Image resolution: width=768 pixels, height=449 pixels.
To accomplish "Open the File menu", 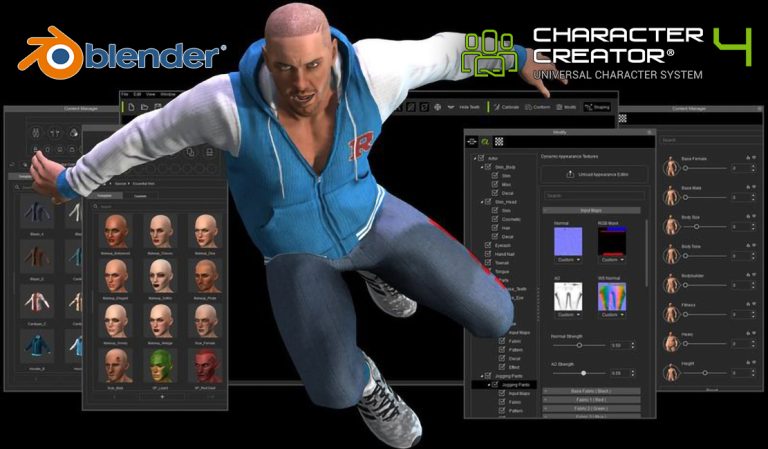I will click(x=125, y=94).
